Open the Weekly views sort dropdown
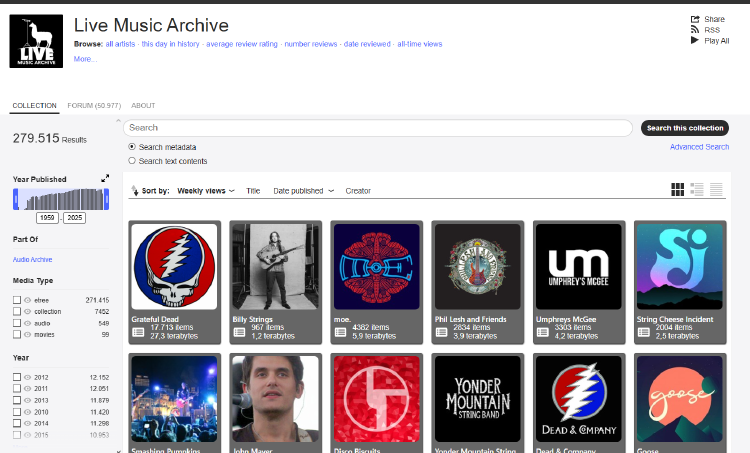Viewport: 750px width, 453px height. click(x=205, y=190)
